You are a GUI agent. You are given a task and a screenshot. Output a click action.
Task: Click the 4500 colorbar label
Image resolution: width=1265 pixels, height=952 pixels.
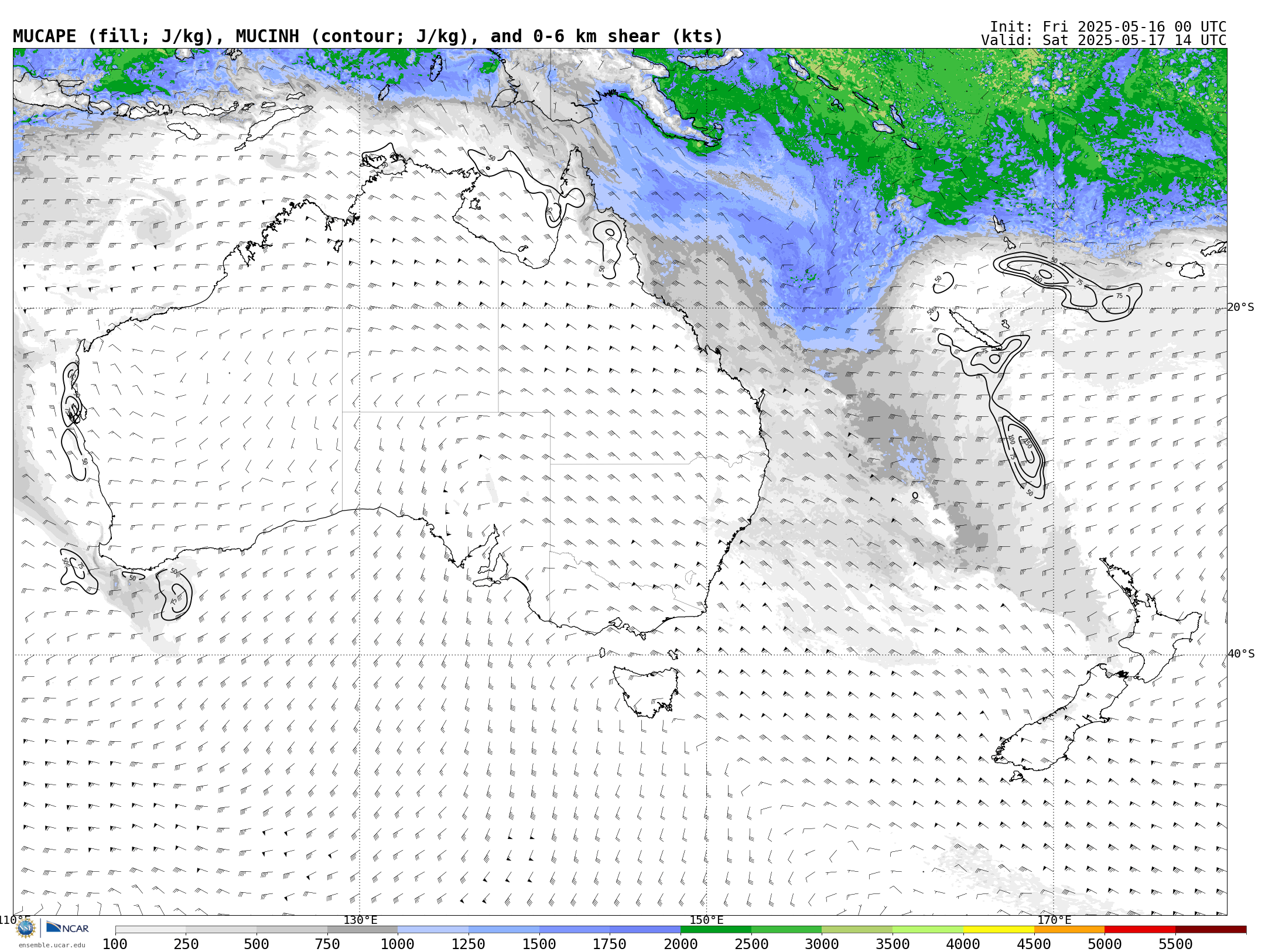1034,944
